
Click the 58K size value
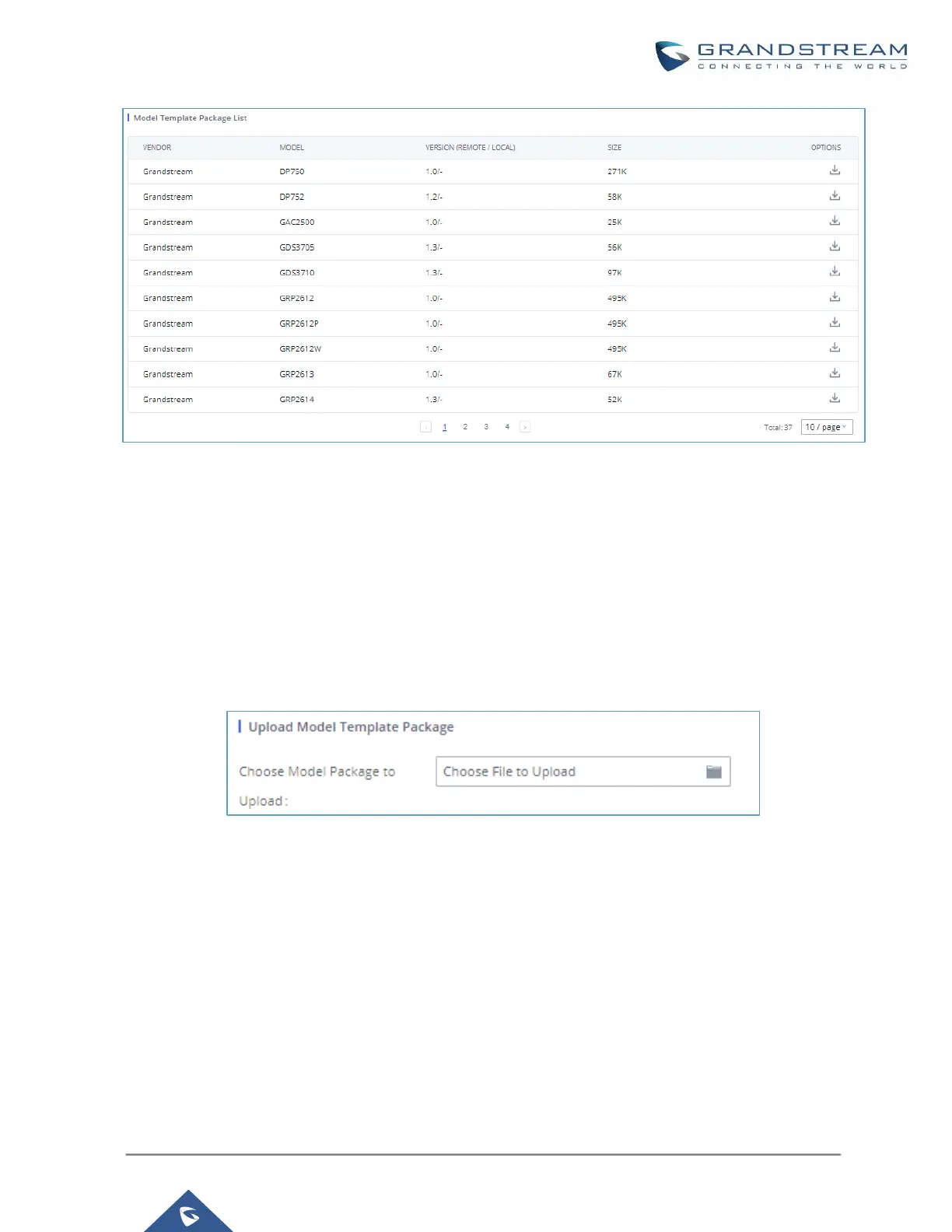click(x=614, y=198)
